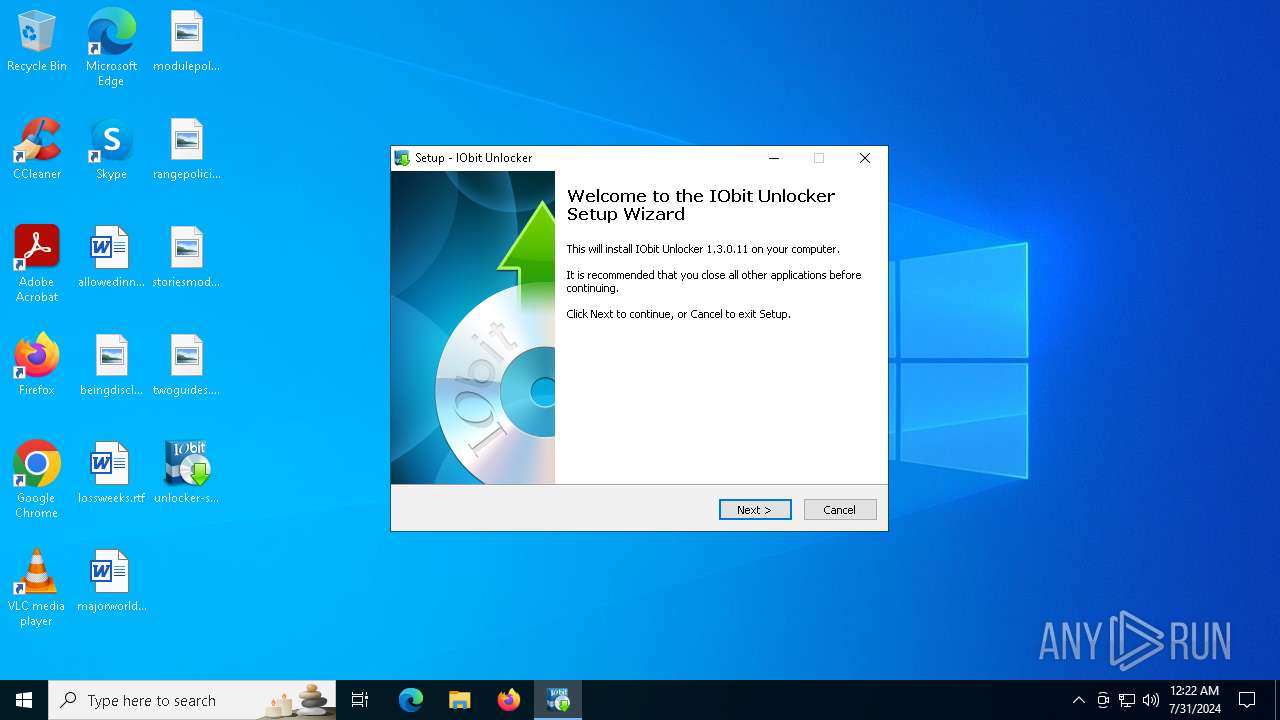Select the majorworld... Word document
The width and height of the screenshot is (1280, 720).
[x=111, y=582]
